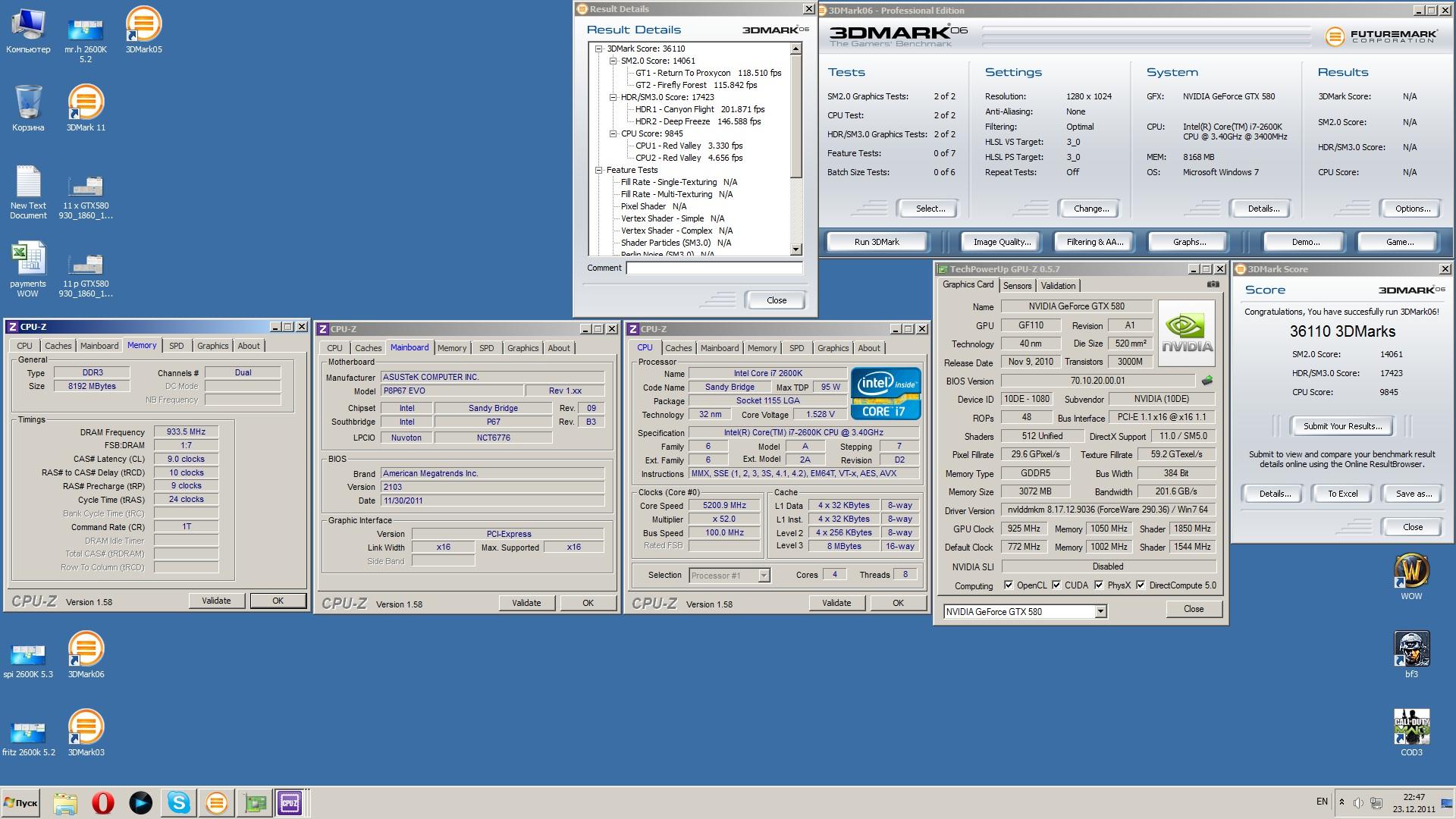
Task: Switch to SPD tab in Memory CPU-Z
Action: click(x=176, y=346)
